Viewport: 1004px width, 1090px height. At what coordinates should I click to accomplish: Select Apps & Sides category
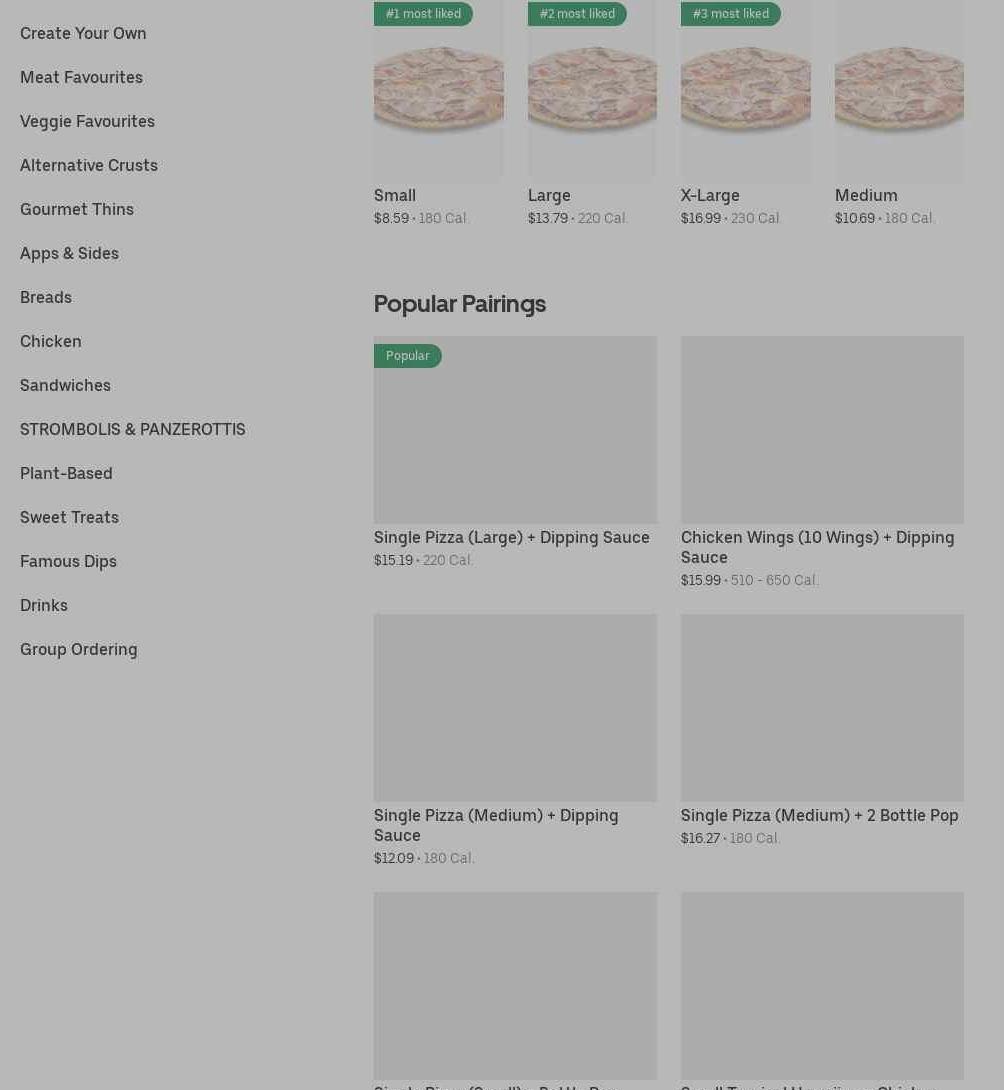[x=69, y=253]
